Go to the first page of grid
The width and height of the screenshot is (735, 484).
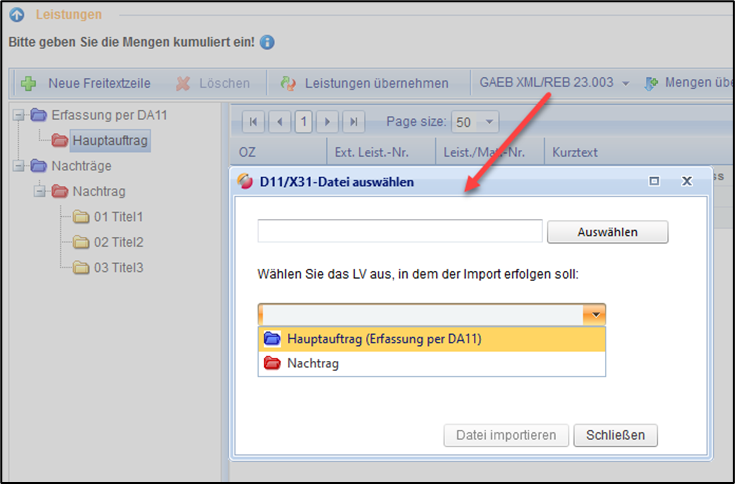tap(254, 122)
